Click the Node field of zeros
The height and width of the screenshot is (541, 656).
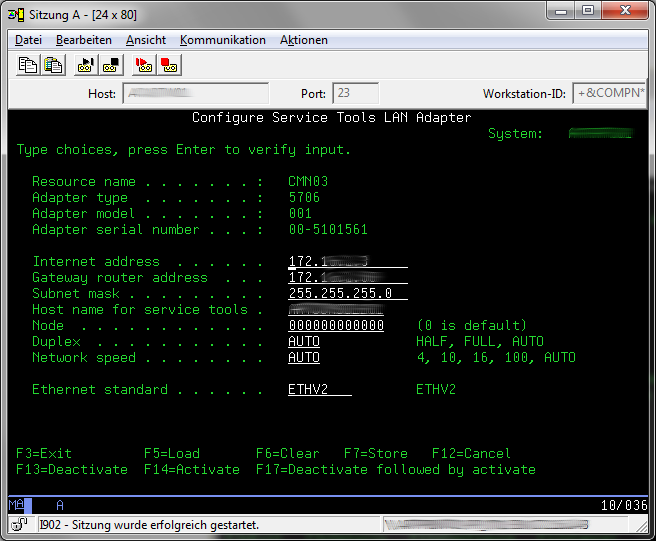[x=336, y=326]
